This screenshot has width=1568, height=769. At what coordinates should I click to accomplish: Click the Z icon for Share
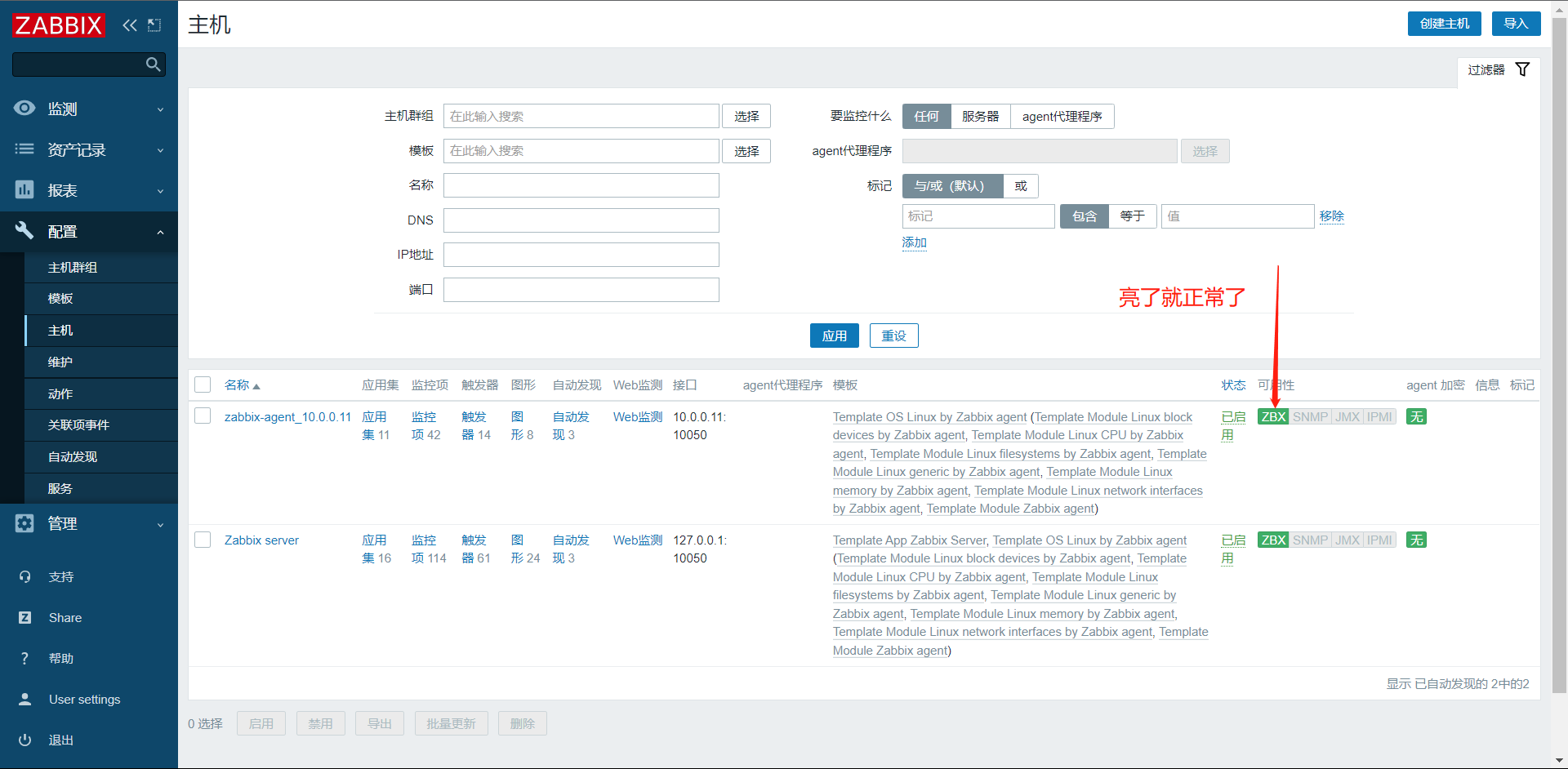tap(24, 618)
